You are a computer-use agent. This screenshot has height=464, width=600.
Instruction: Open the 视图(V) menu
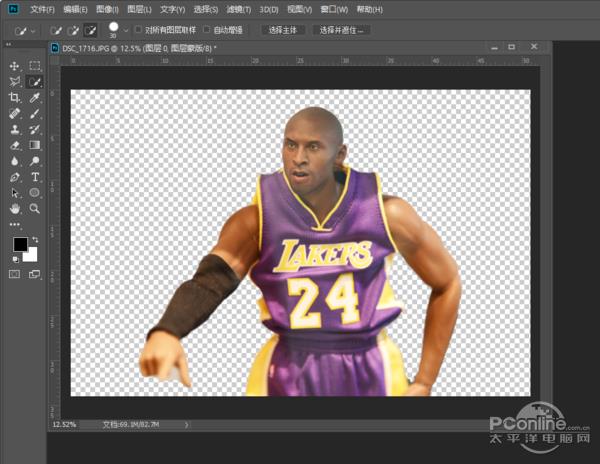300,9
